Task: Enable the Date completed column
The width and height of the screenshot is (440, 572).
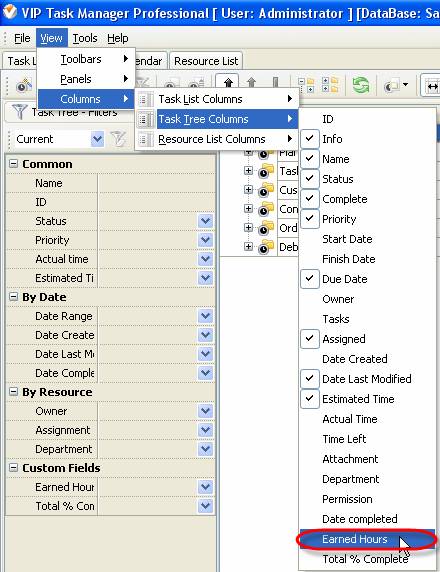Action: click(x=367, y=519)
